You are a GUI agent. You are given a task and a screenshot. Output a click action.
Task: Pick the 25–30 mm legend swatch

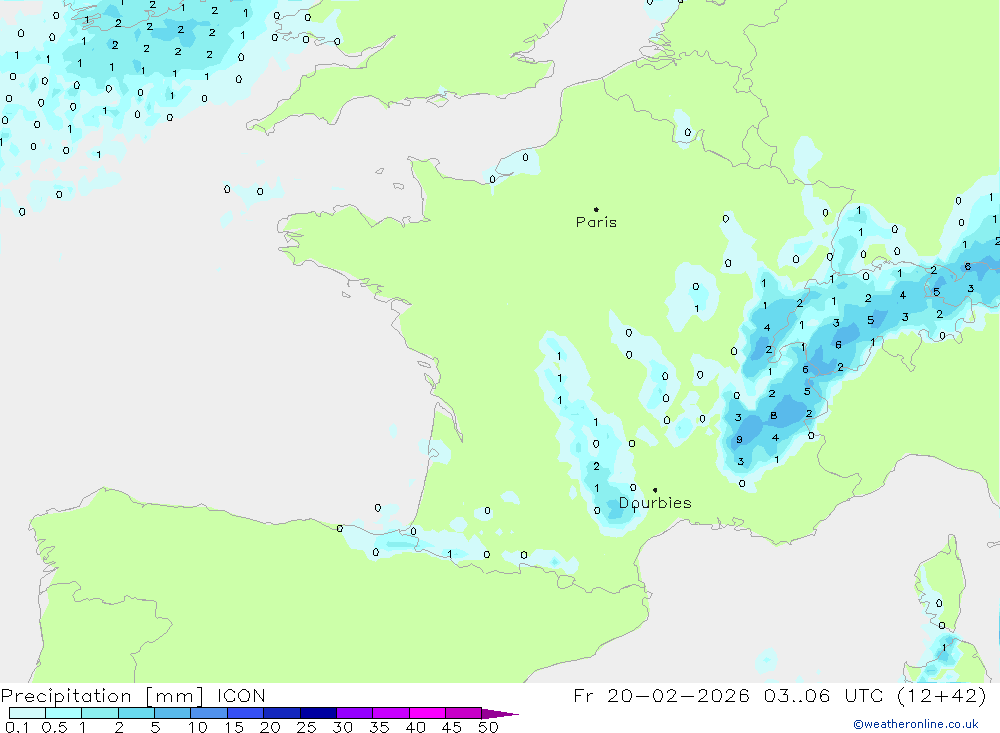pos(318,713)
